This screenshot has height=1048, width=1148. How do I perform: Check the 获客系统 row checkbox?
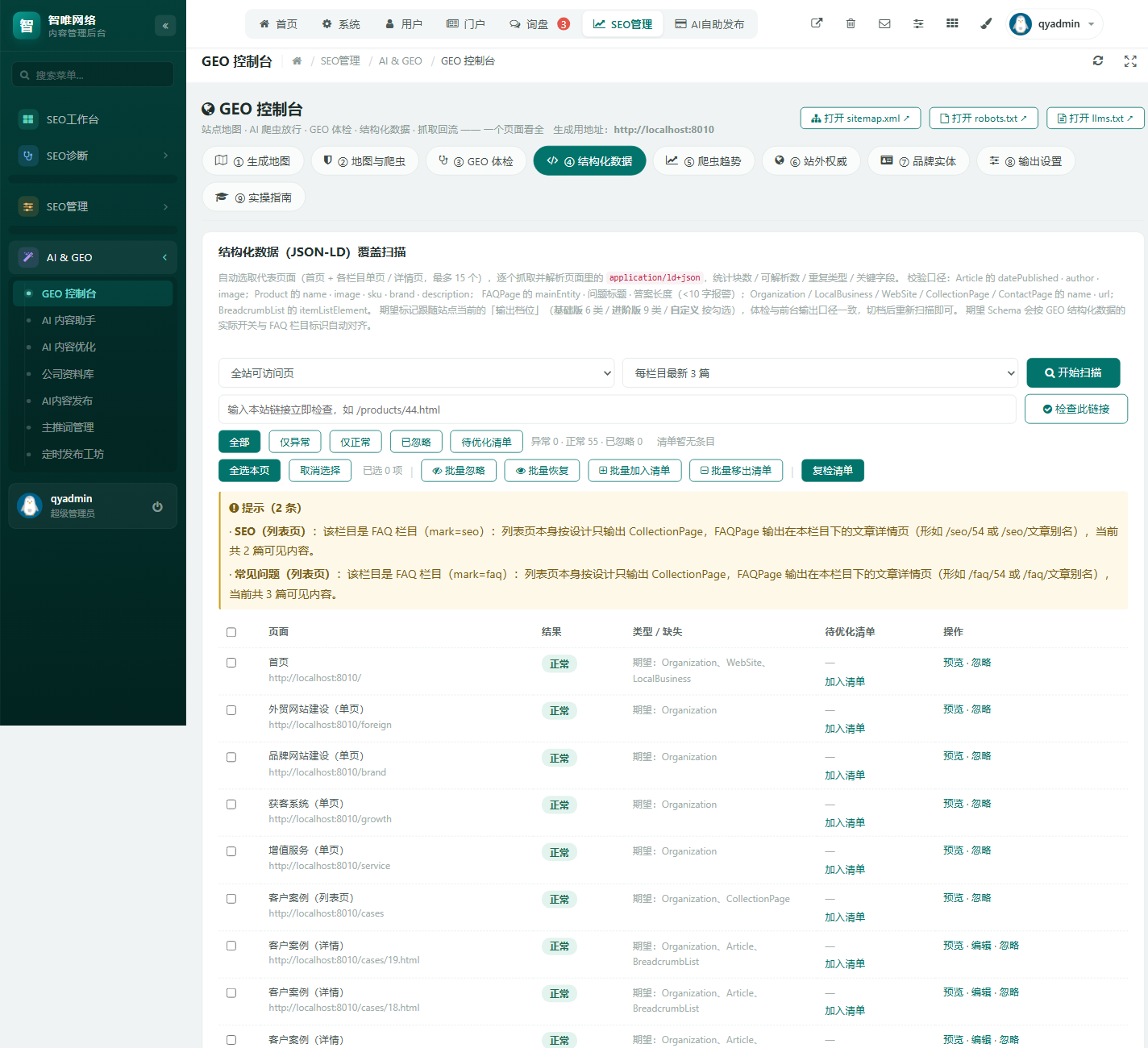pyautogui.click(x=231, y=805)
